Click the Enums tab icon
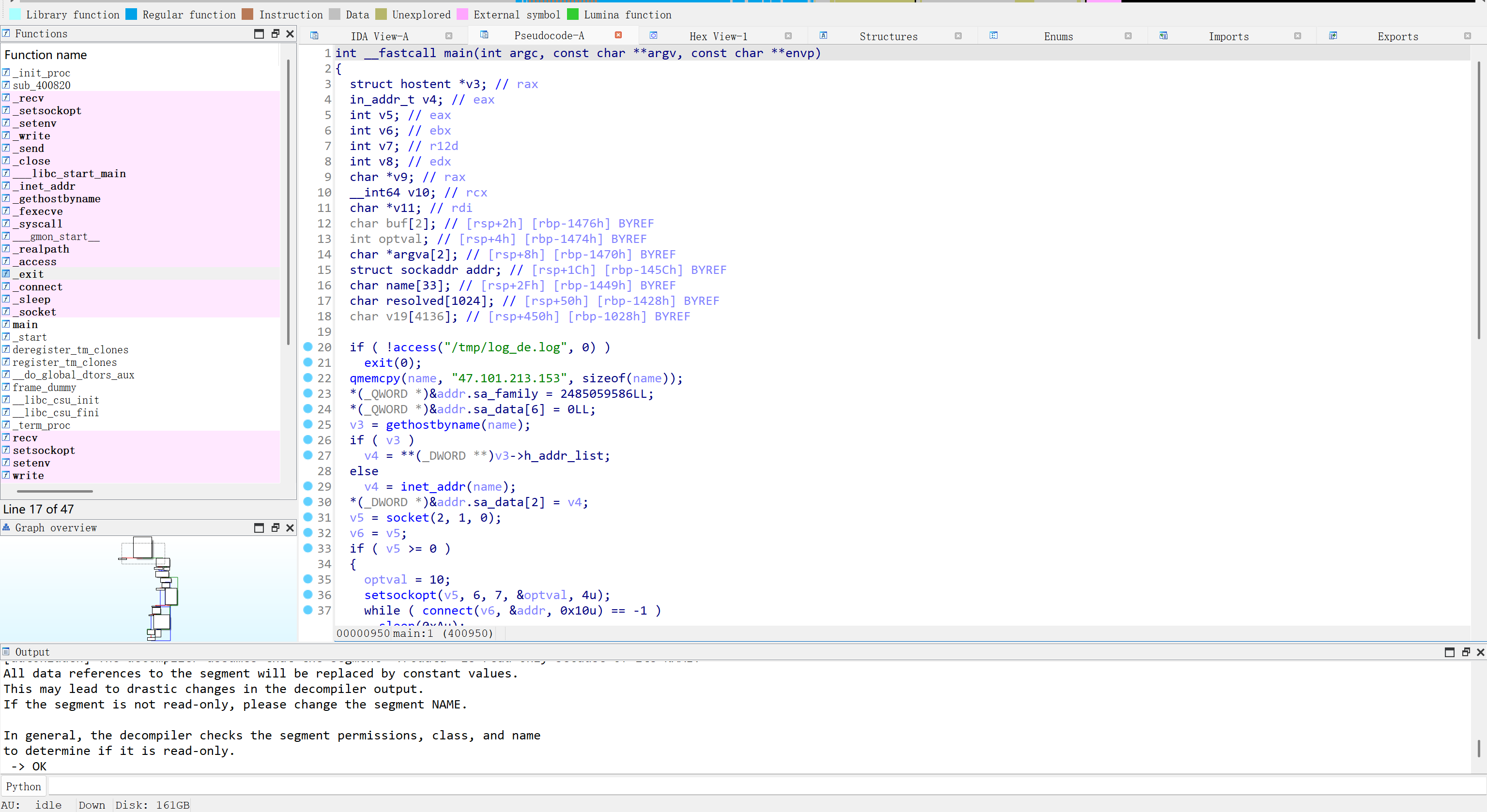 [x=993, y=36]
